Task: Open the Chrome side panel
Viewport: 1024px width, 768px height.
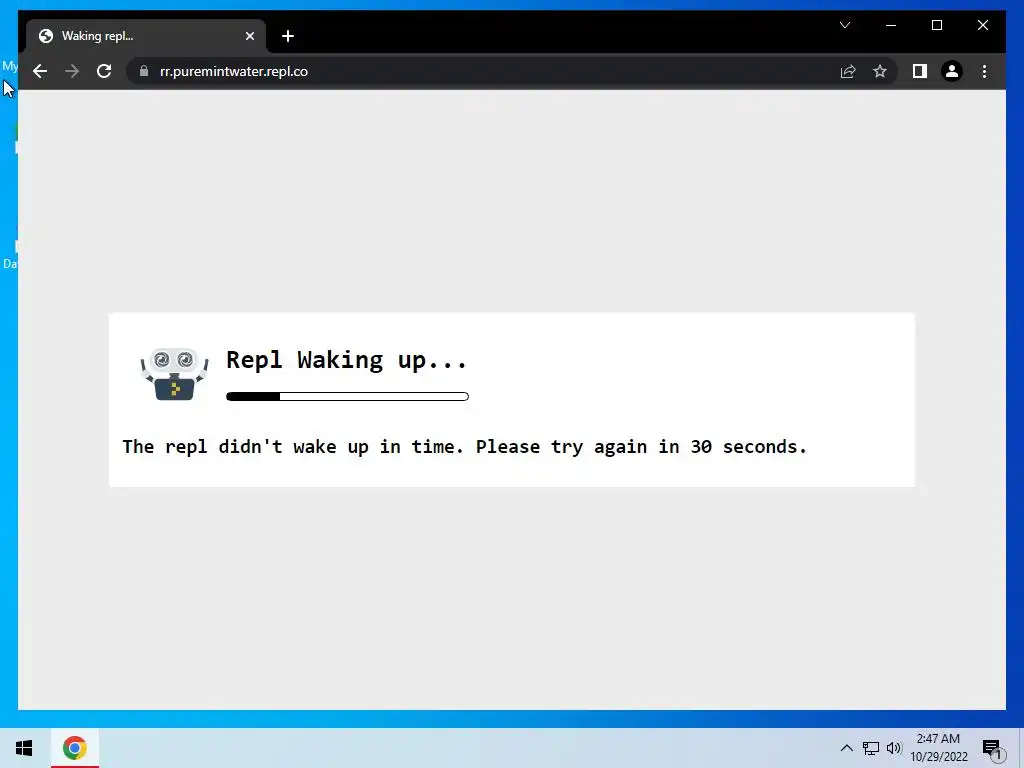Action: click(x=920, y=71)
